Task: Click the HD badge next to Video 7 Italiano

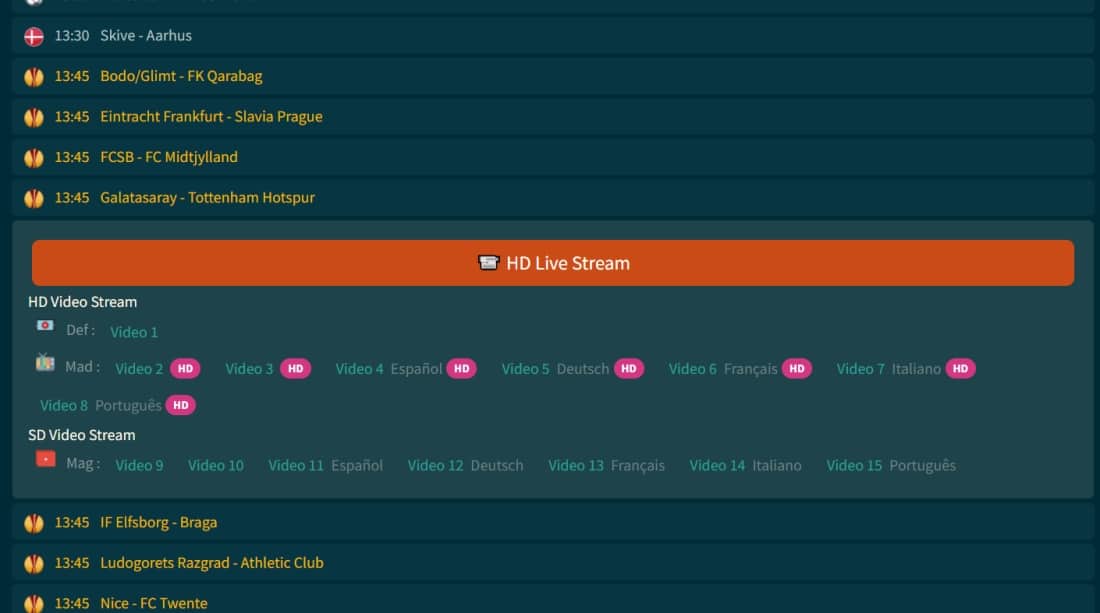Action: [x=960, y=369]
